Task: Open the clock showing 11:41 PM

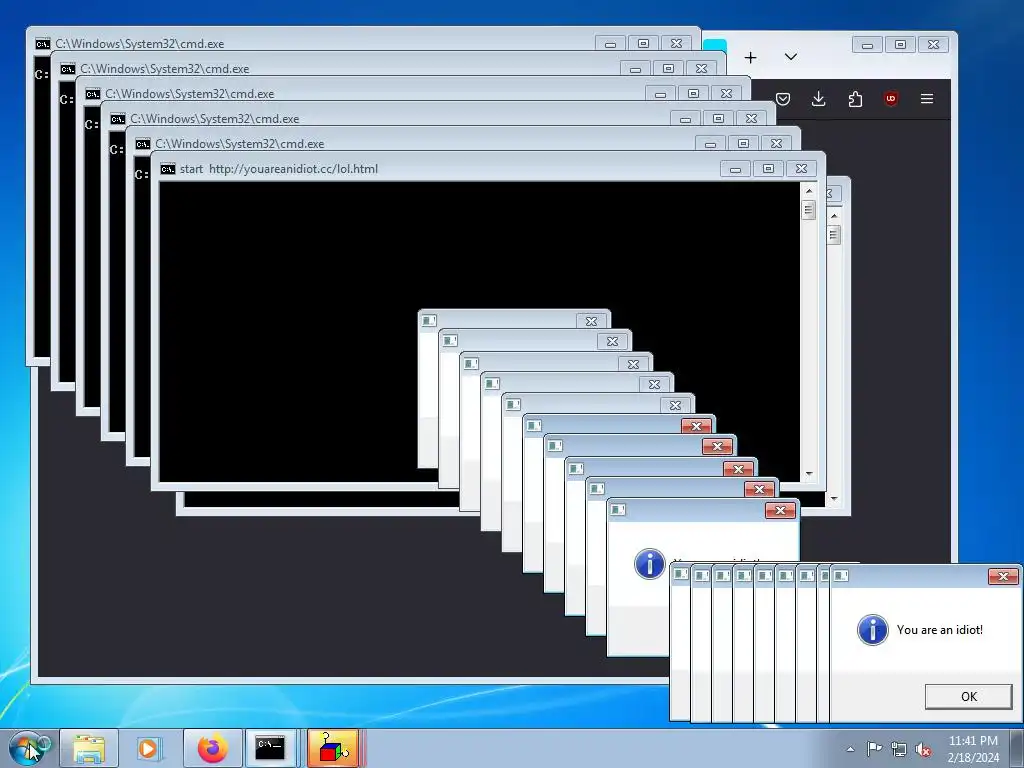Action: point(973,749)
